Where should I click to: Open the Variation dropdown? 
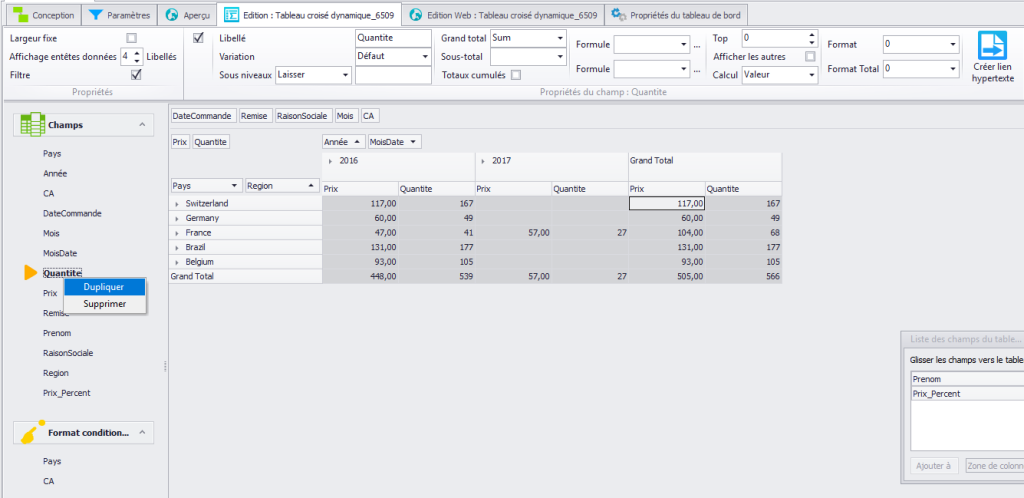tap(425, 57)
